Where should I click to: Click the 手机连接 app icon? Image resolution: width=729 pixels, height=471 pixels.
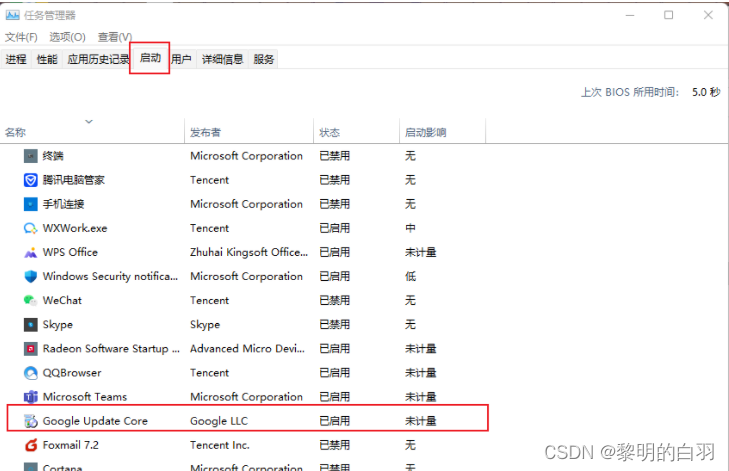(x=30, y=204)
